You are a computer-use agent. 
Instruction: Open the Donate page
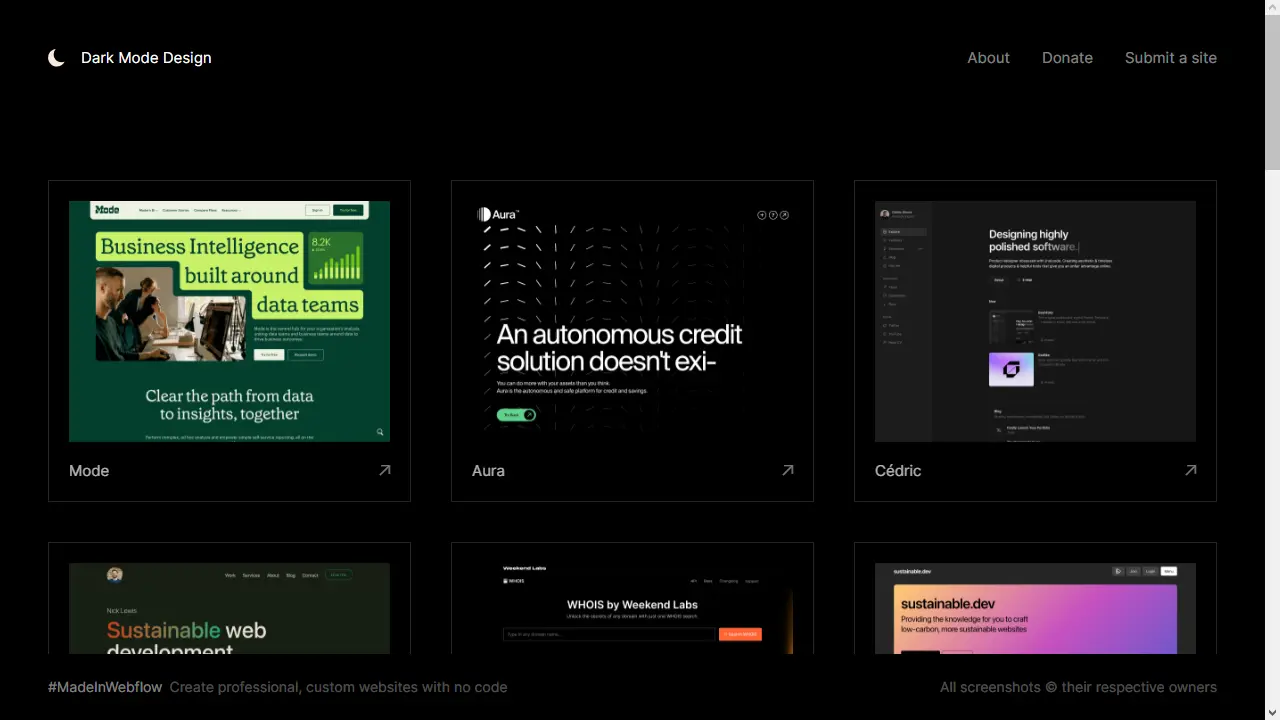[x=1067, y=57]
